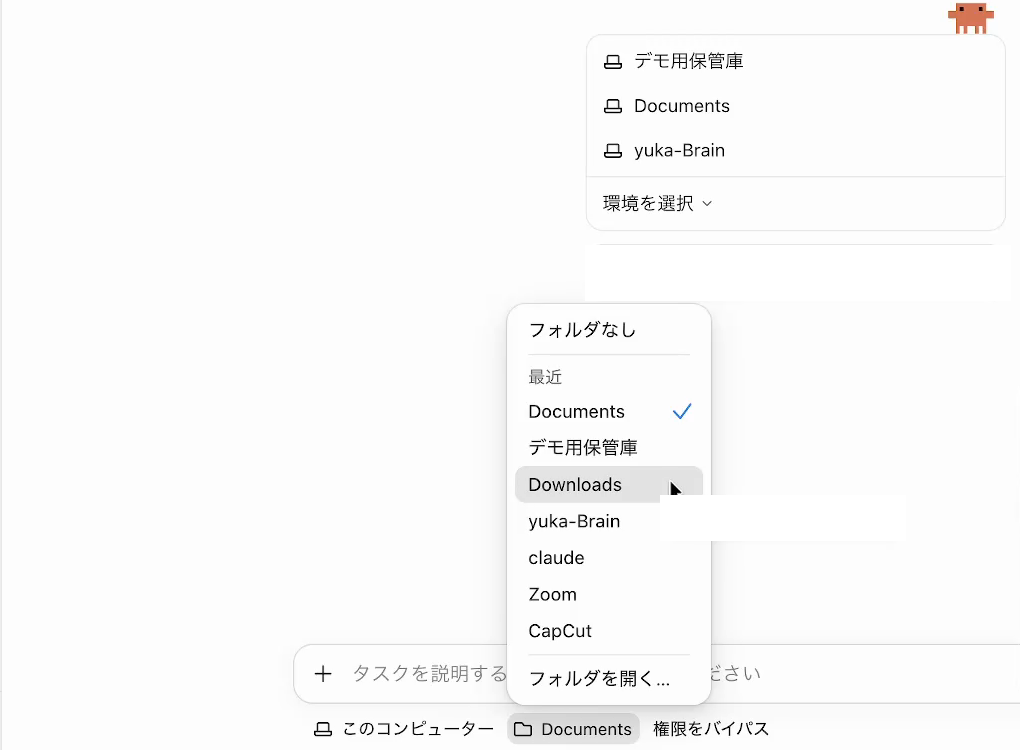Screen dimensions: 1020x750
Task: Open Documents folder selector at bottom
Action: point(573,729)
